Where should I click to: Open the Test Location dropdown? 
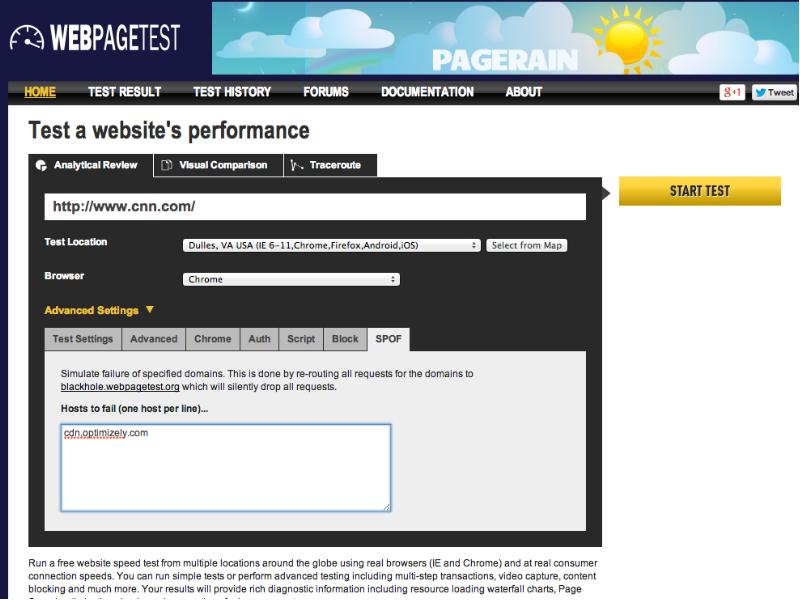tap(332, 245)
